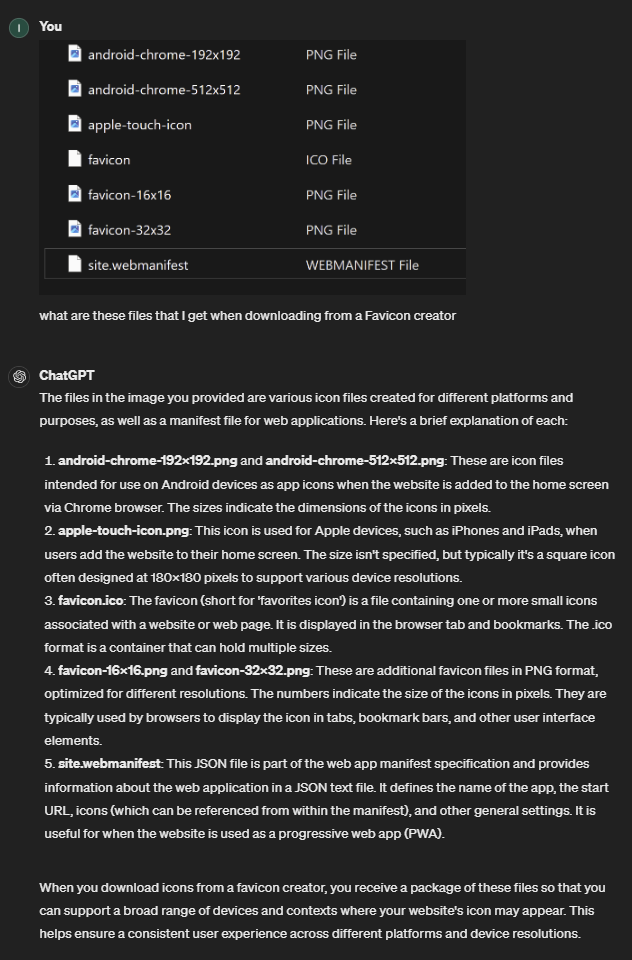Click the file icon beside site.webmanifest

[x=74, y=263]
